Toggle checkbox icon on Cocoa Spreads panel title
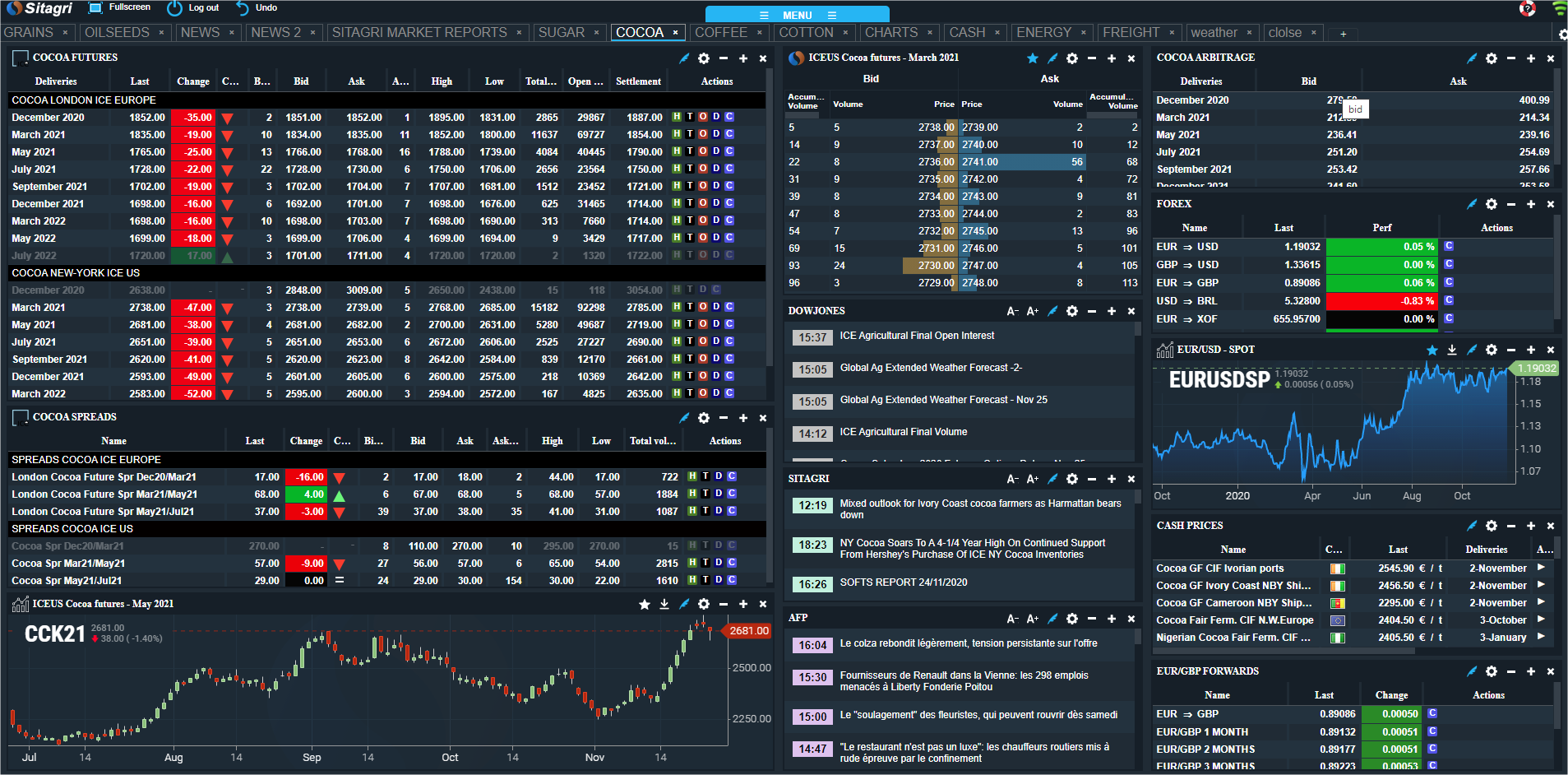This screenshot has height=775, width=1568. click(x=20, y=418)
